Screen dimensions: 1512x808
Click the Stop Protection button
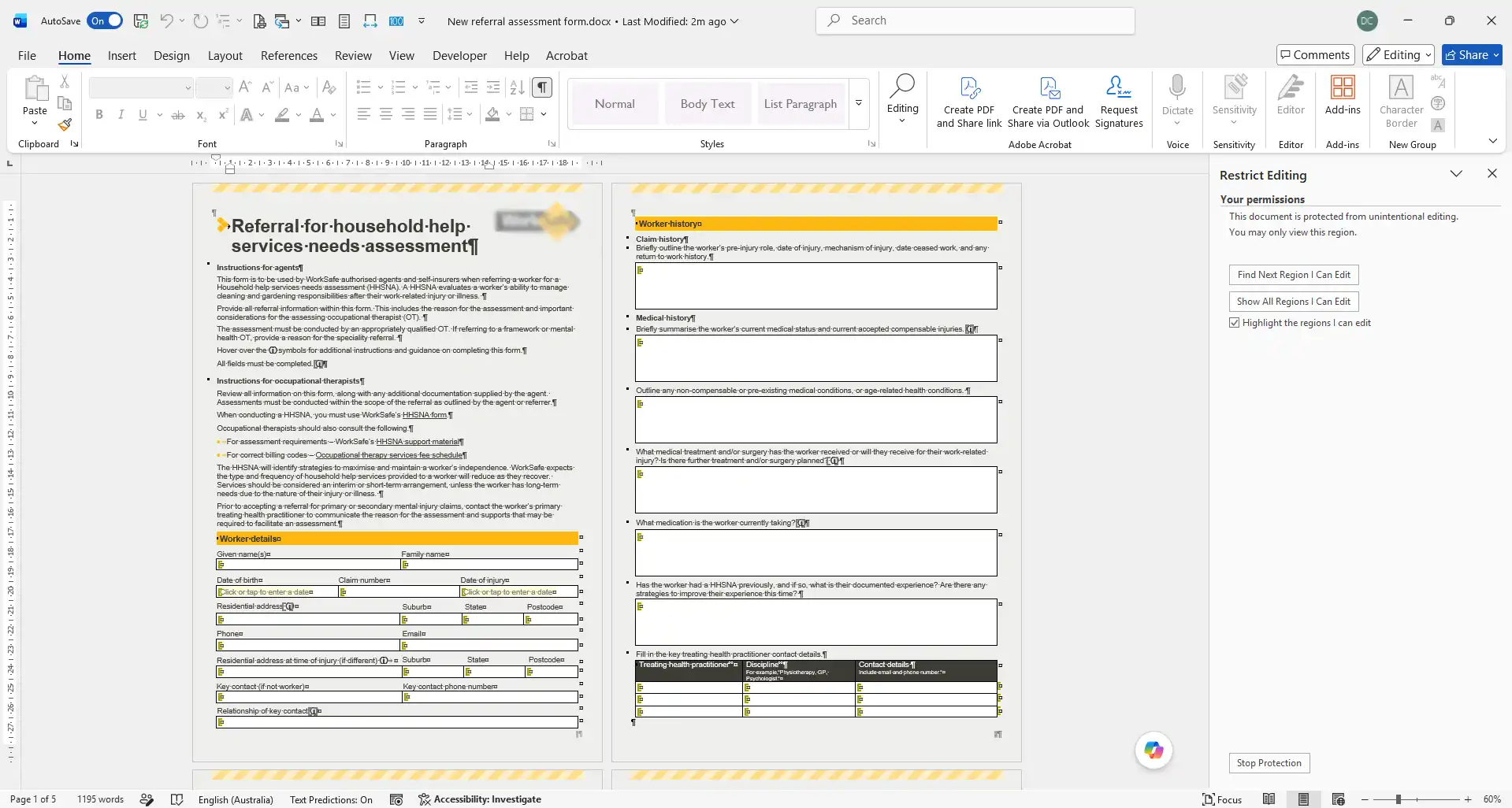pos(1269,763)
